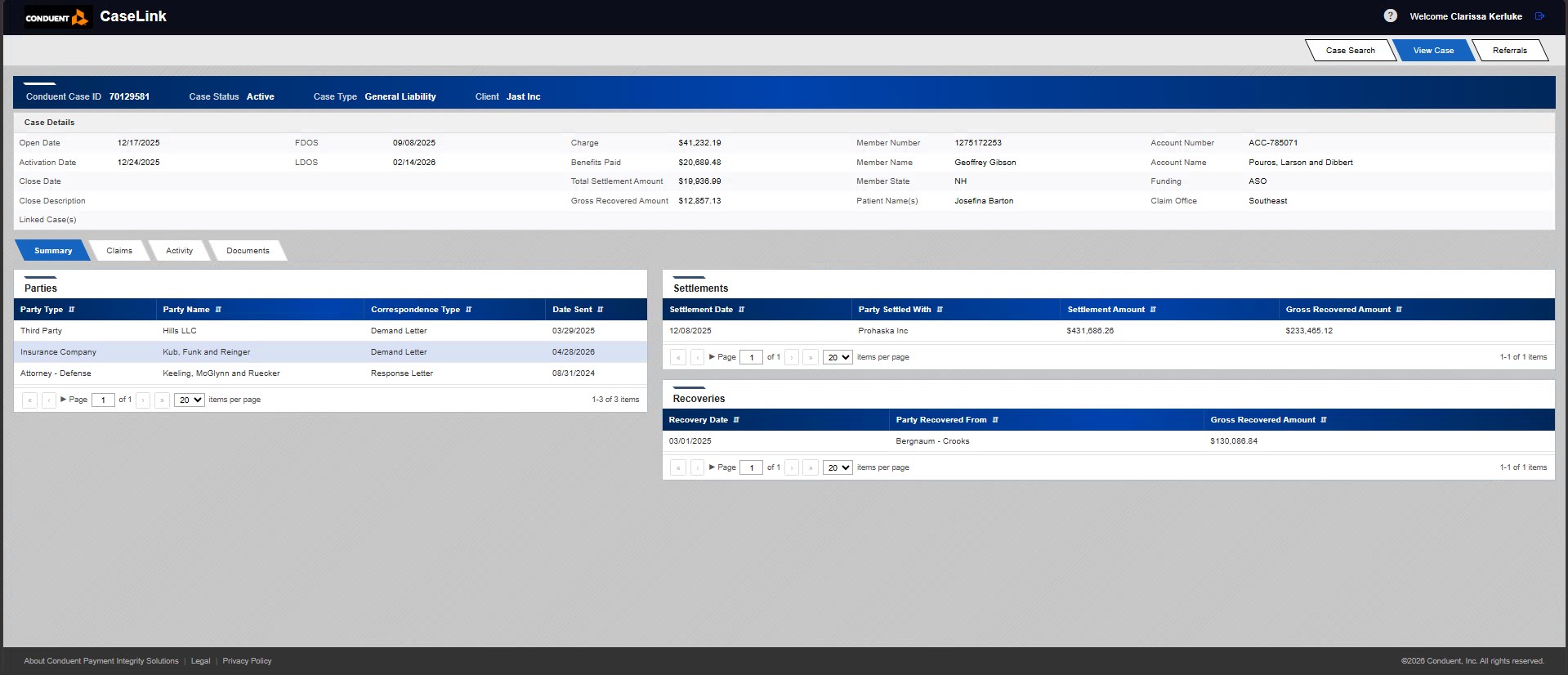Select the Hills LLC party row

(x=330, y=331)
